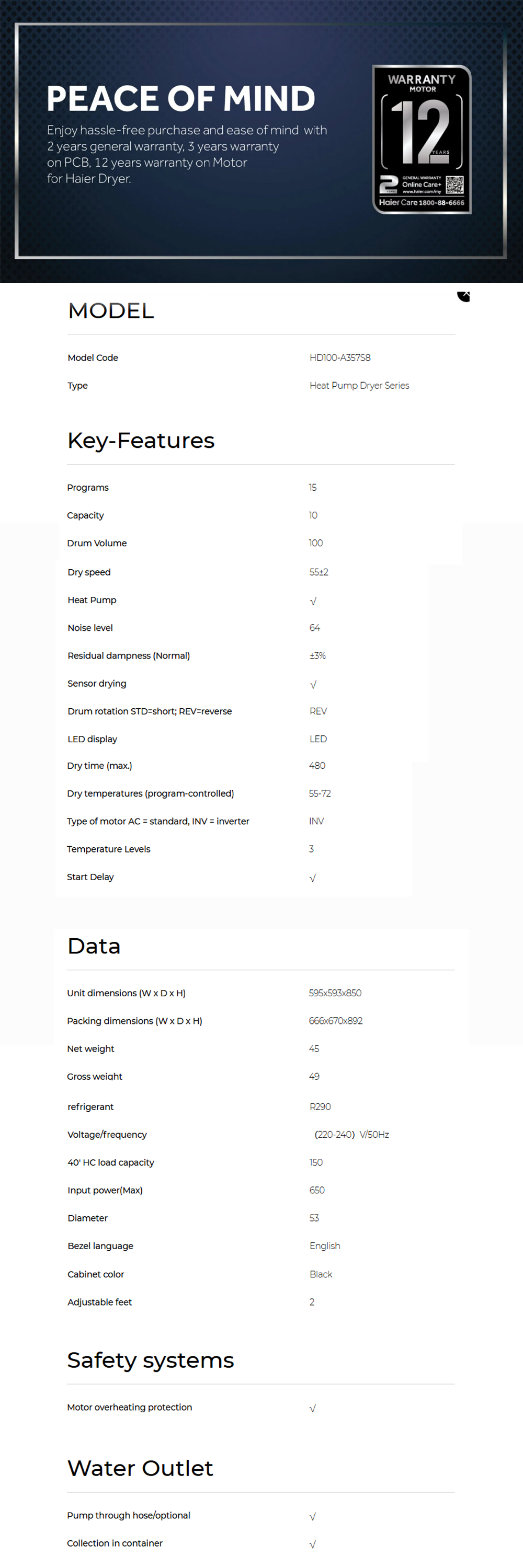Image resolution: width=523 pixels, height=1568 pixels.
Task: Click the www.haier.com/my web address
Action: click(422, 192)
